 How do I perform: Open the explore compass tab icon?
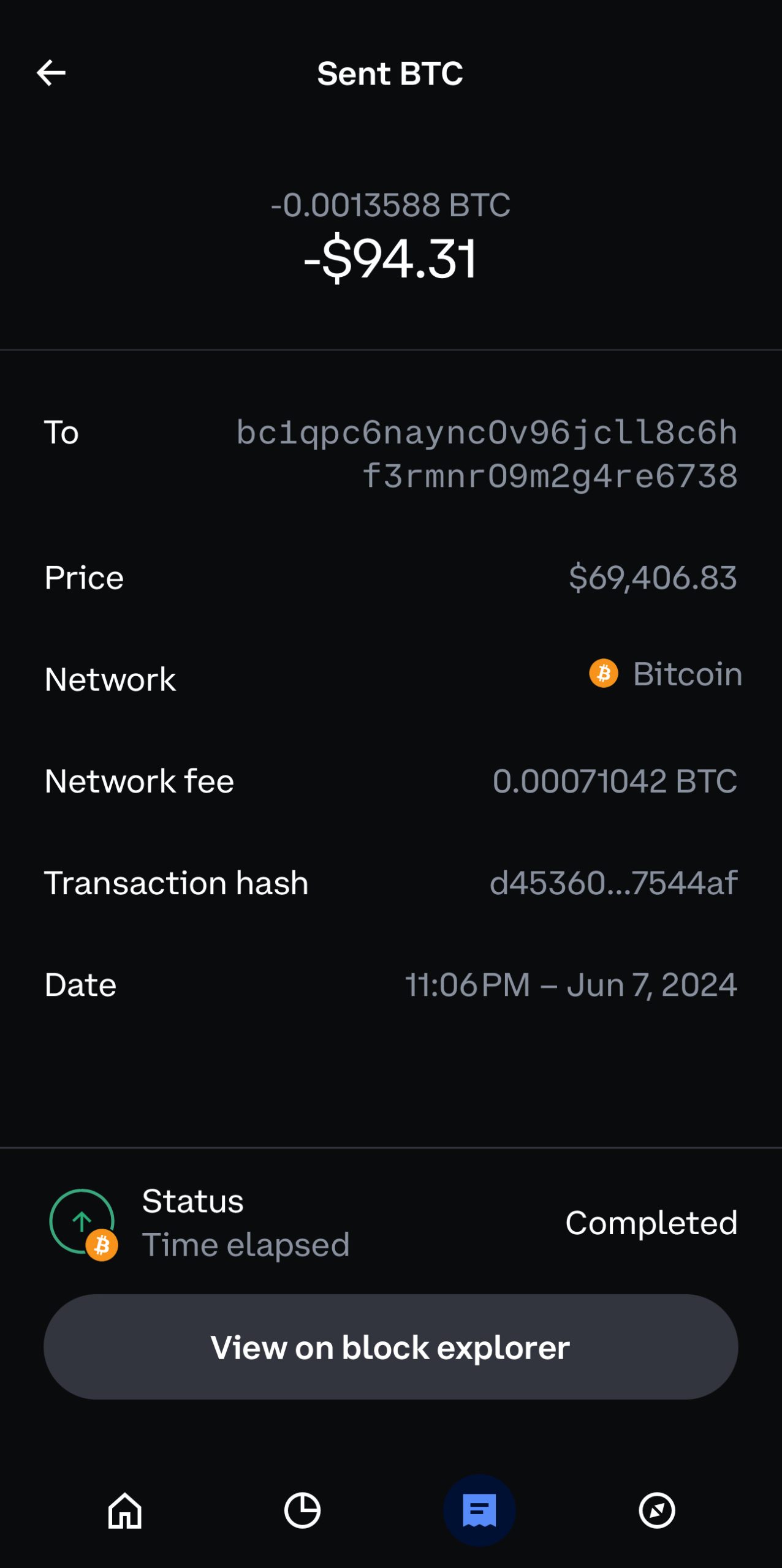click(657, 1510)
